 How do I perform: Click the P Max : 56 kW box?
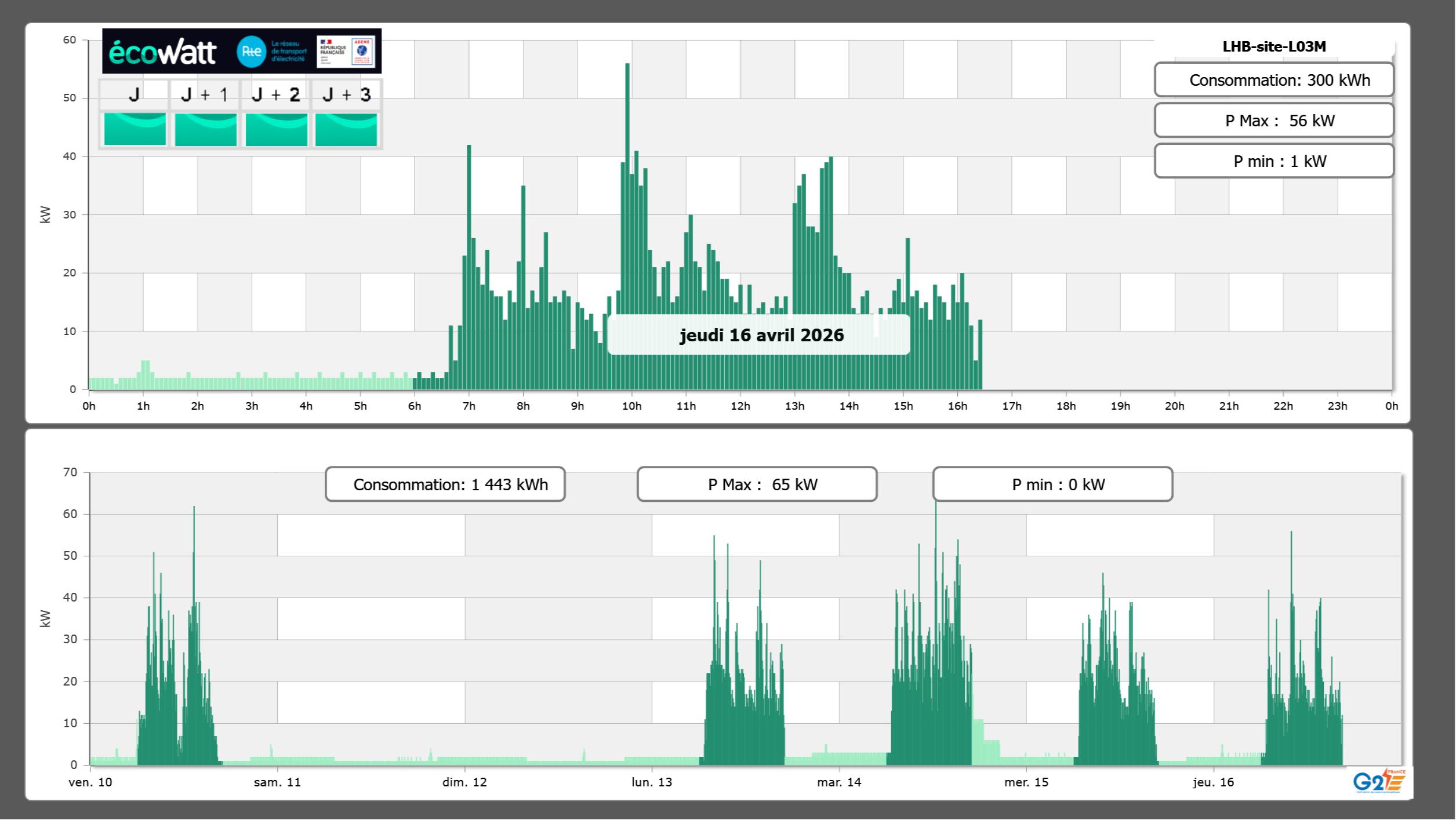click(x=1273, y=121)
